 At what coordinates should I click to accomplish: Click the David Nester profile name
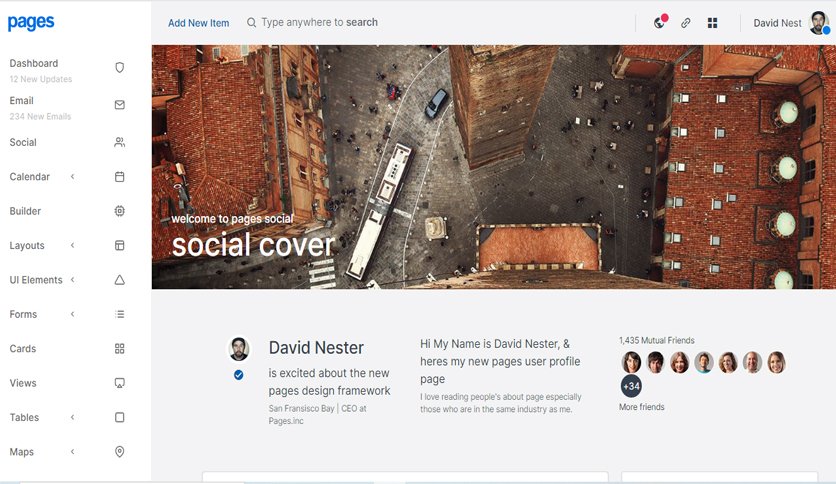tap(316, 348)
